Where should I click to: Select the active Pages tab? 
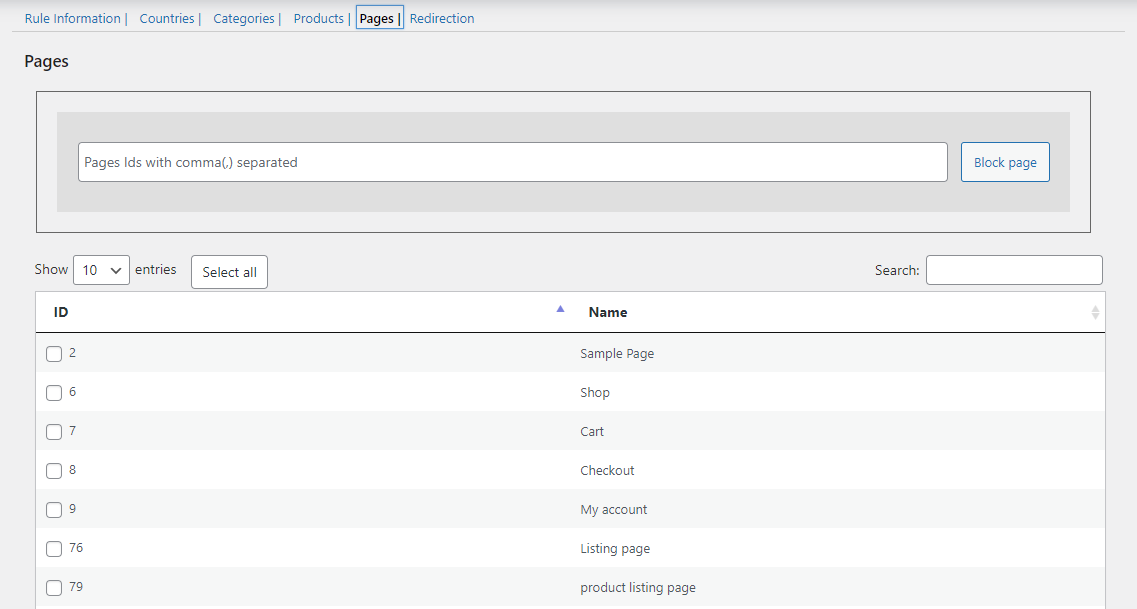click(377, 19)
